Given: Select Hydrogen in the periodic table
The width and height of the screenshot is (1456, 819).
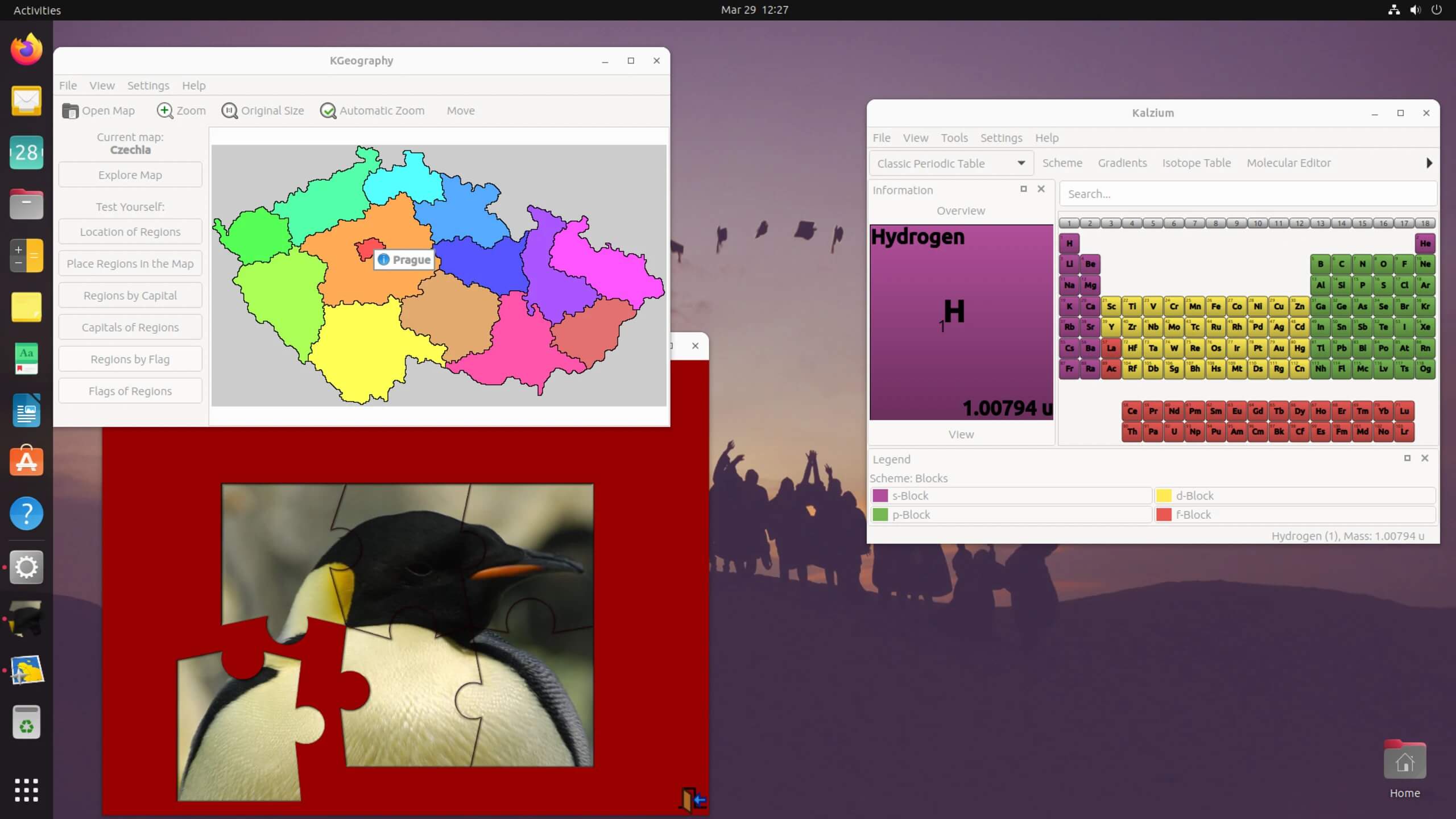Looking at the screenshot, I should [x=1069, y=243].
